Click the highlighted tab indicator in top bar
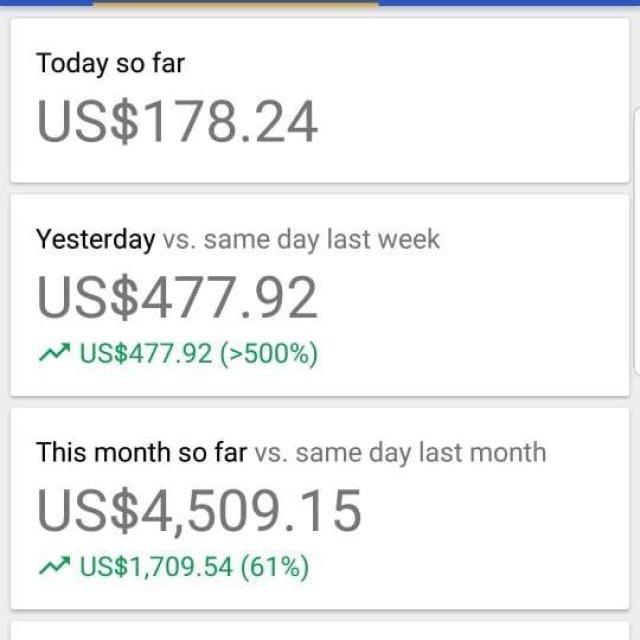Screen dimensions: 640x640 point(236,3)
